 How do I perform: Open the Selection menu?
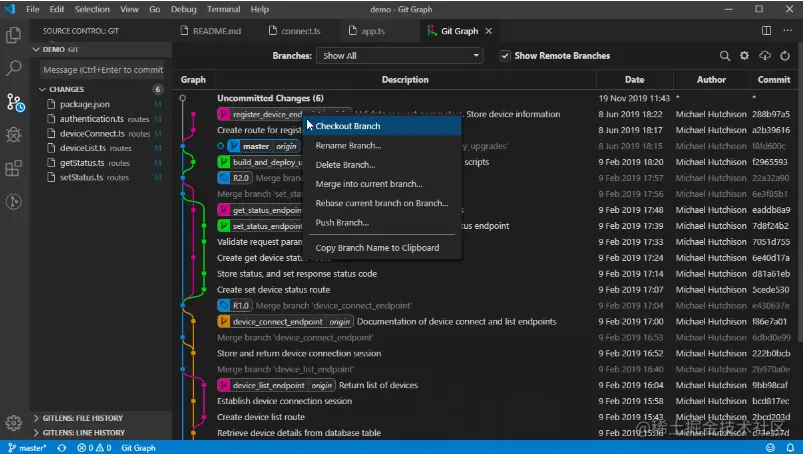coord(92,9)
